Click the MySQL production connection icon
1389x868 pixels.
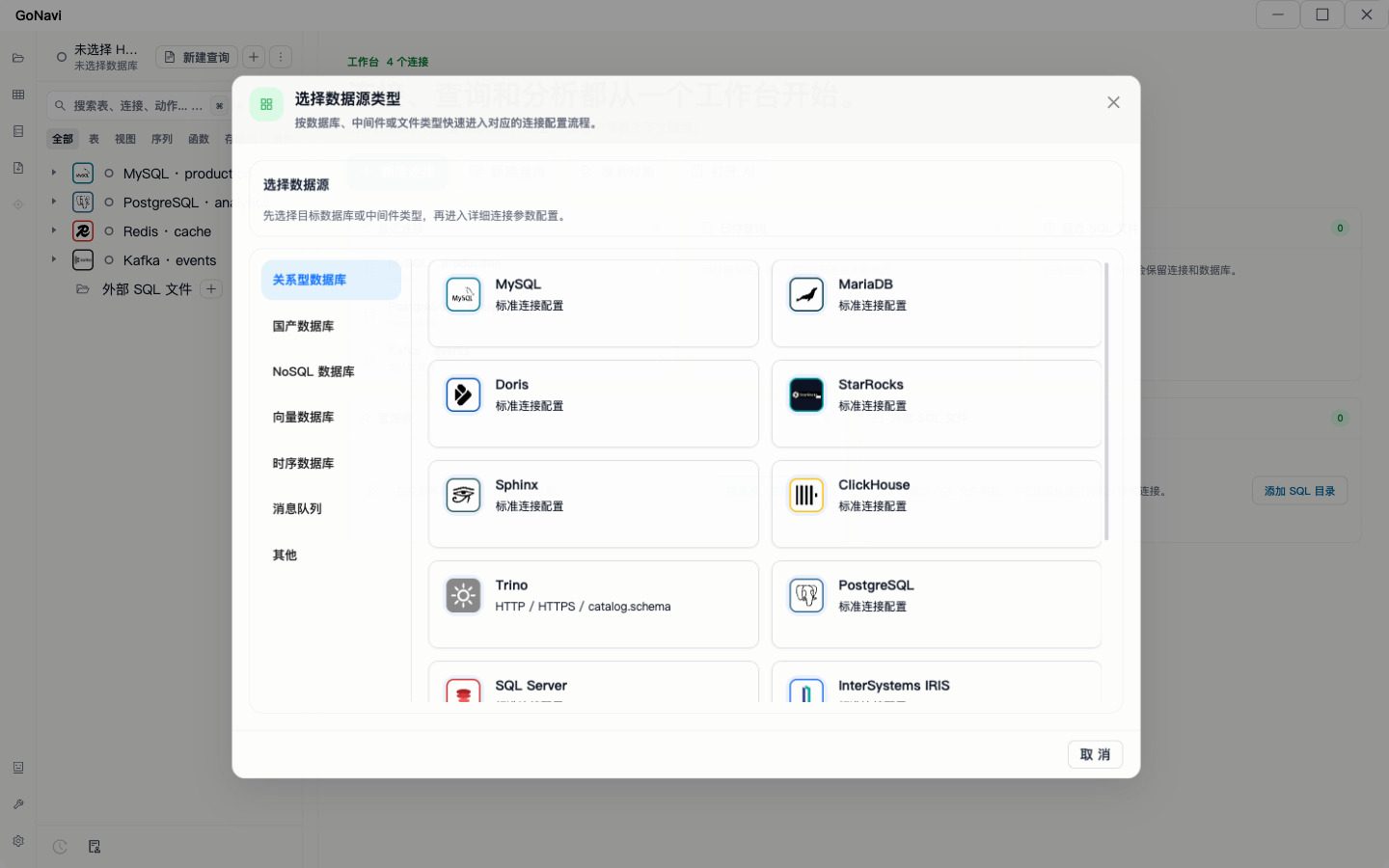point(83,174)
